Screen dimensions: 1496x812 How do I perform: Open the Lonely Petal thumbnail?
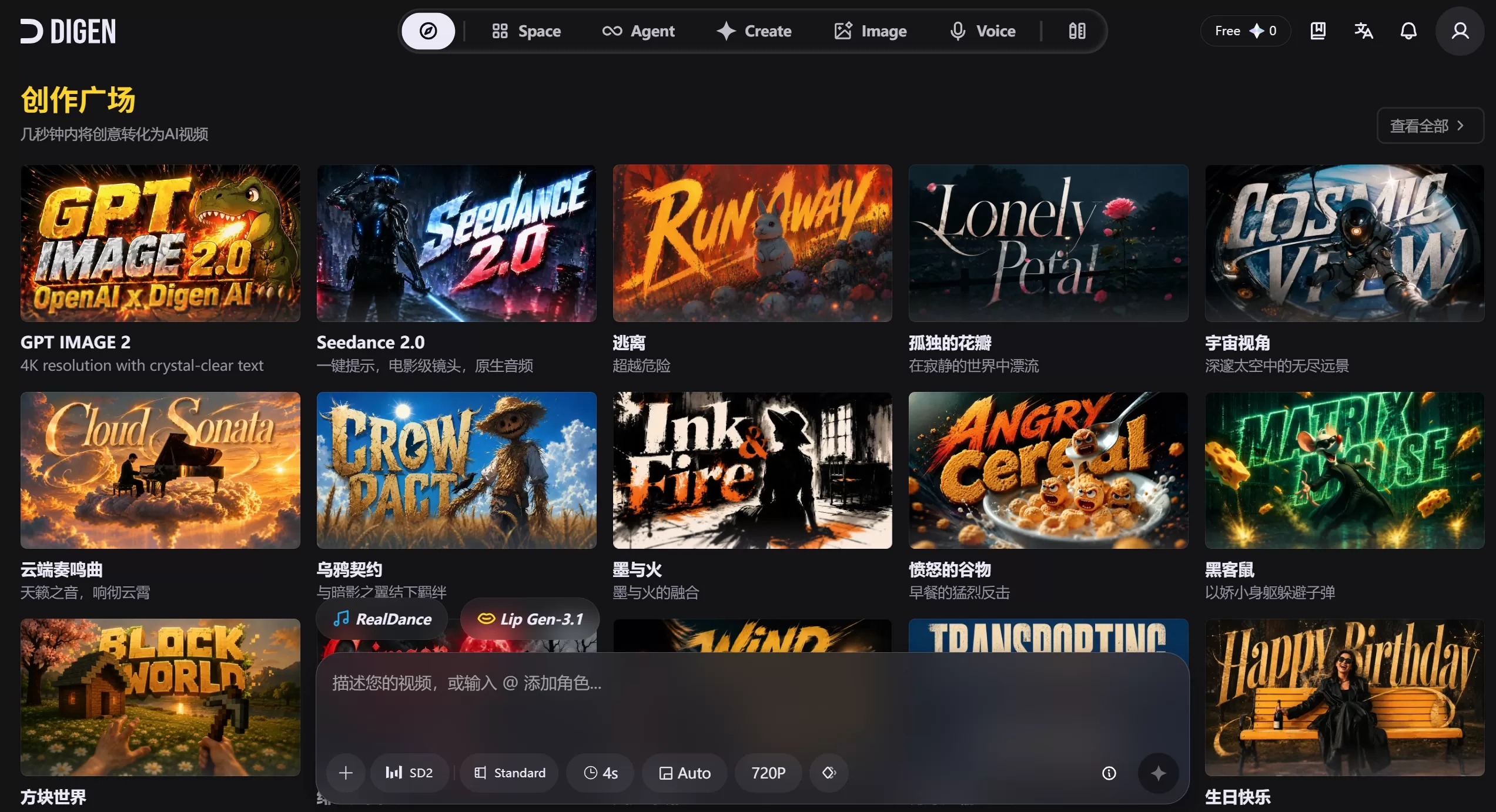pyautogui.click(x=1048, y=243)
